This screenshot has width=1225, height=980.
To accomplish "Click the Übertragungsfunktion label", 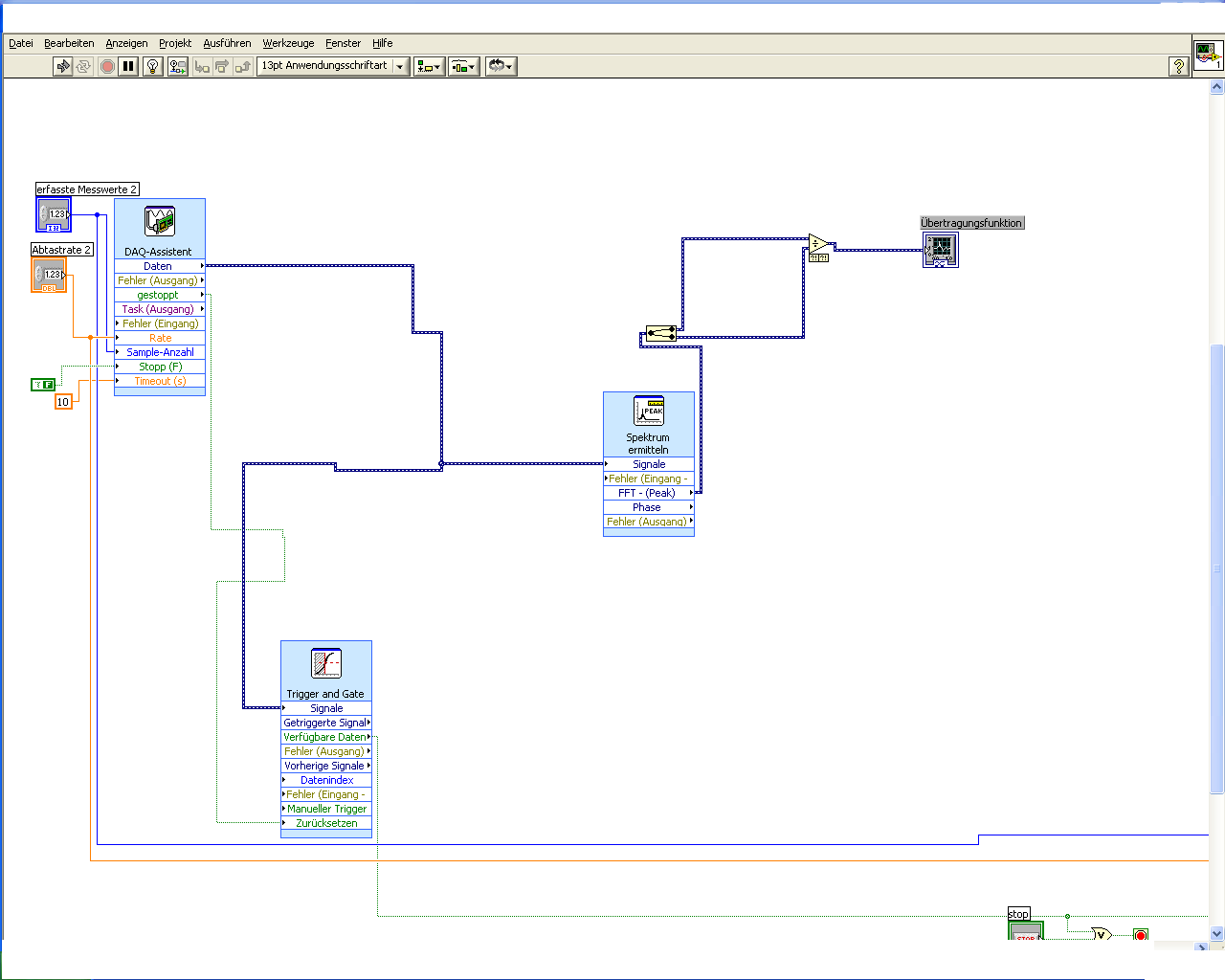I will [x=971, y=223].
